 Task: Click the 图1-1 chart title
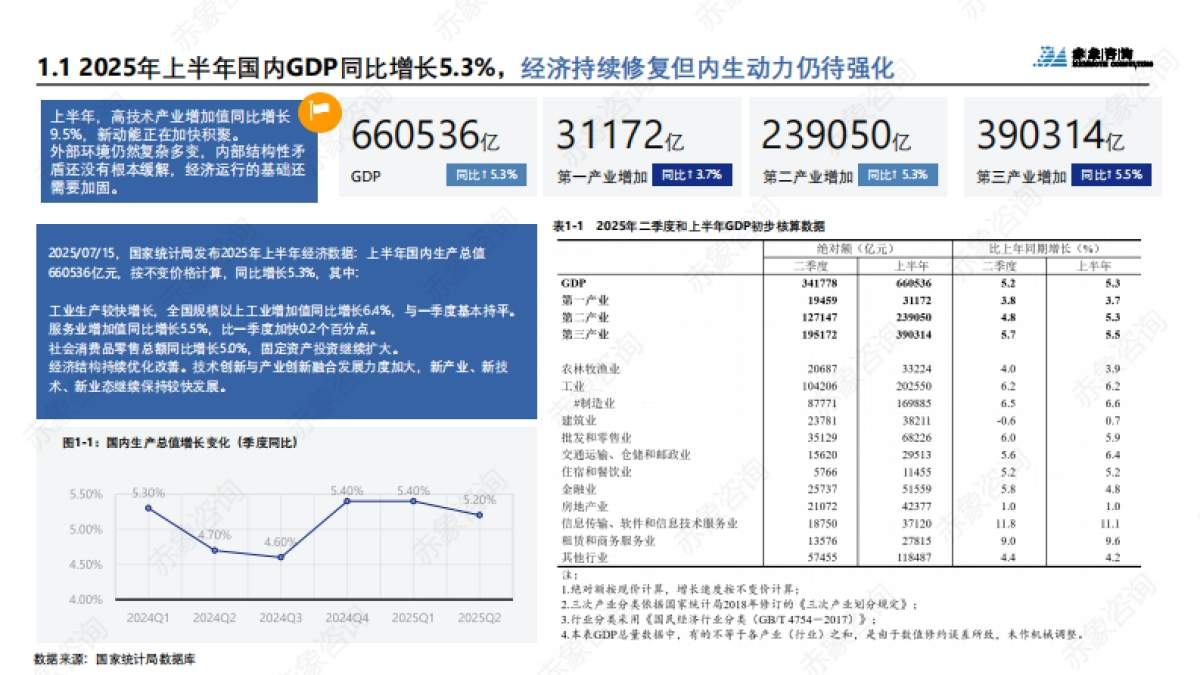pos(180,442)
